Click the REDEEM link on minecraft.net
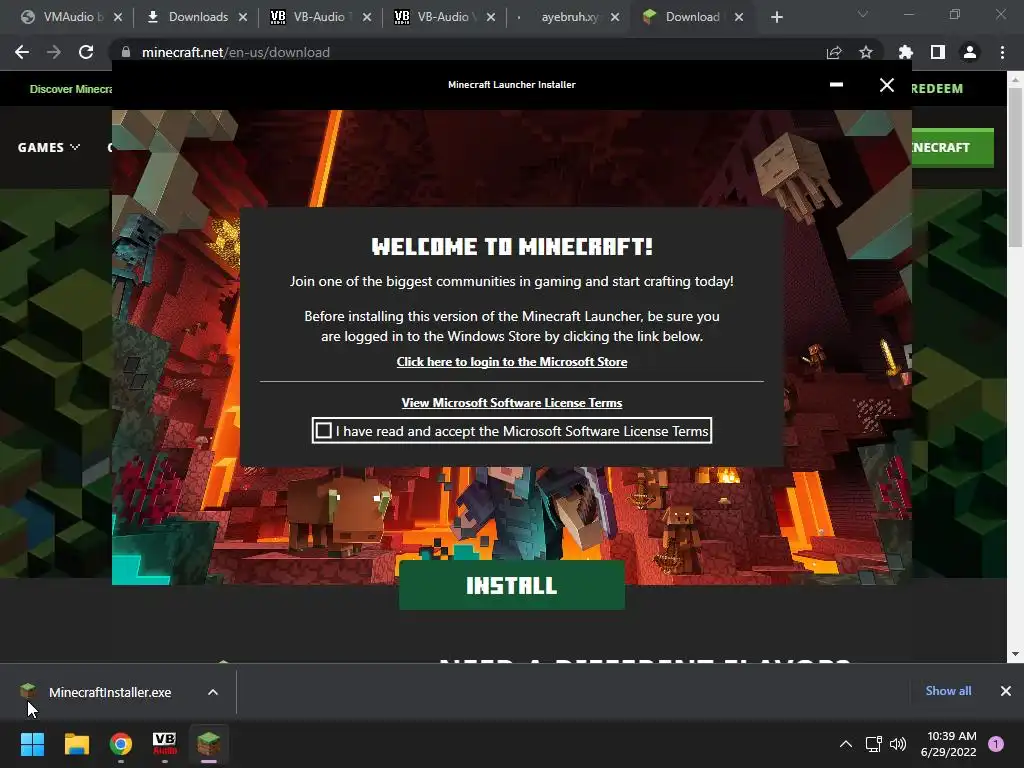The image size is (1024, 768). 936,88
